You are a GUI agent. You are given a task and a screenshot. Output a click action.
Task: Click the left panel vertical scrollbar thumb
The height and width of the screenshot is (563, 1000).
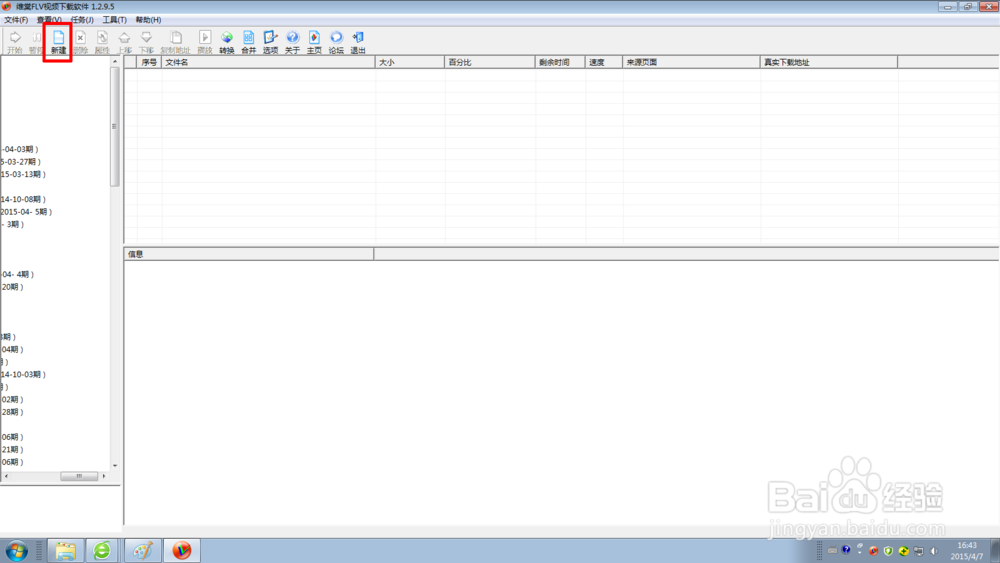pyautogui.click(x=115, y=126)
